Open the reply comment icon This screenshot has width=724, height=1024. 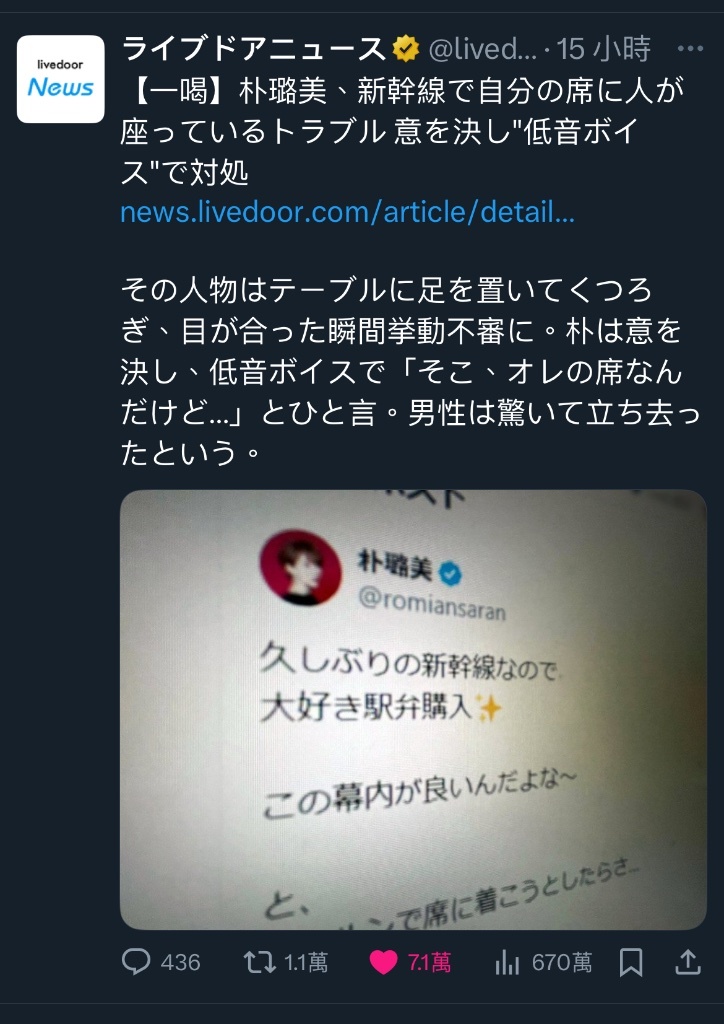136,963
